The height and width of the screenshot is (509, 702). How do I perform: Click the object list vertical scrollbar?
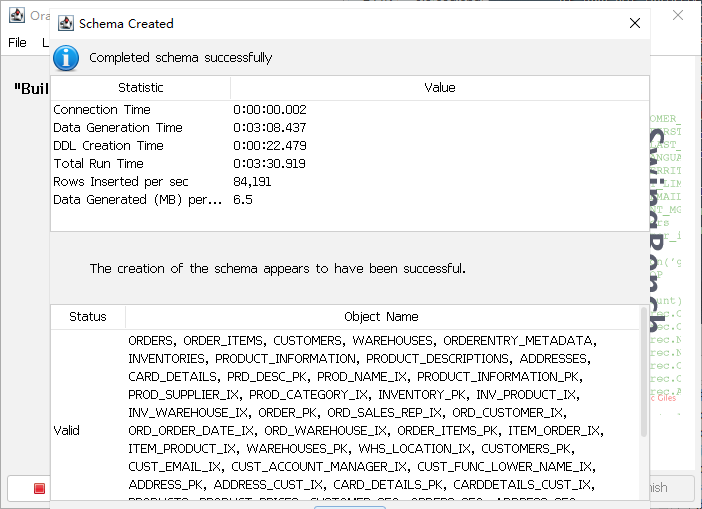pyautogui.click(x=643, y=380)
